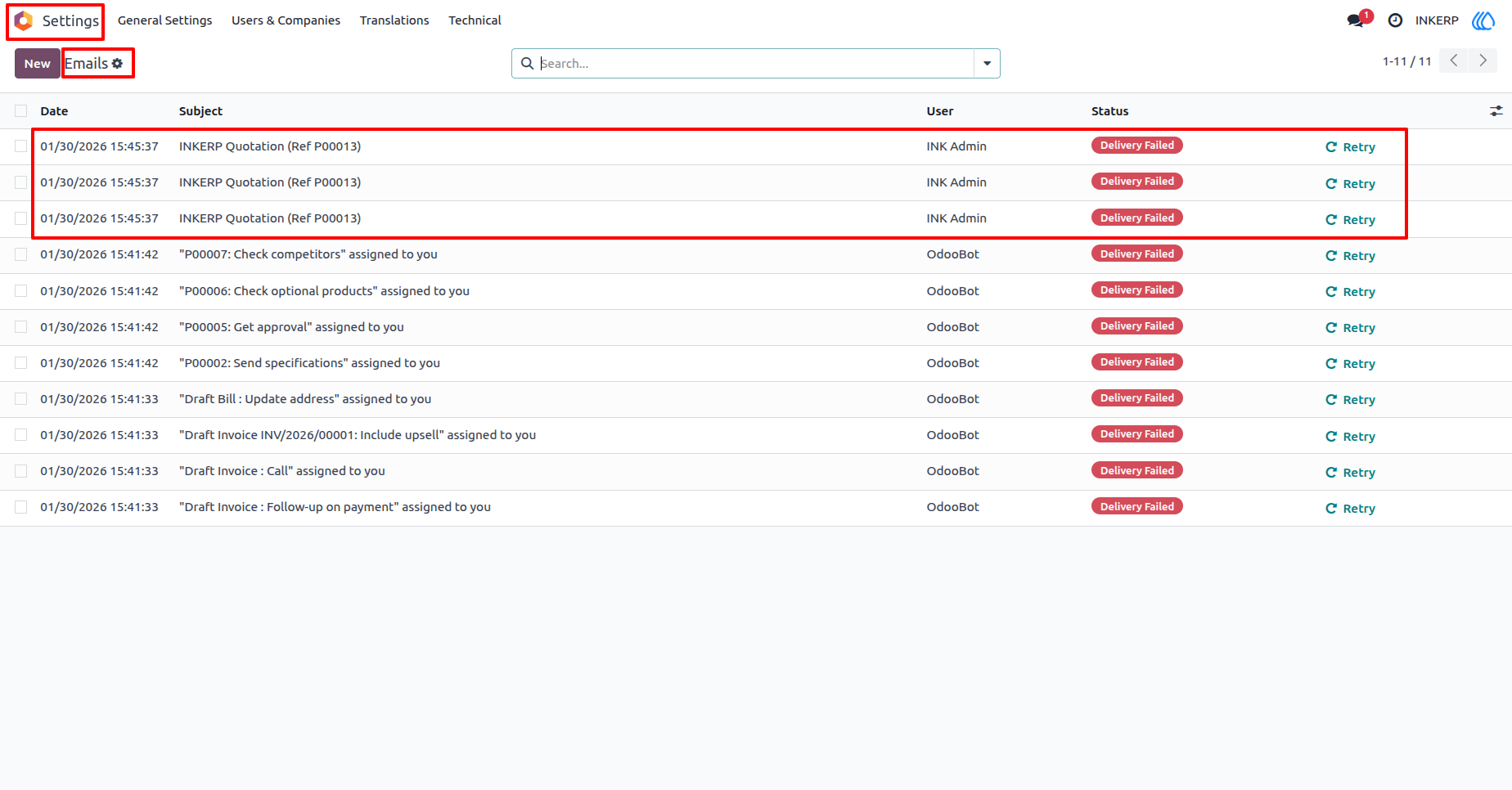Retry the "P00002: Send specifications" email
The height and width of the screenshot is (790, 1512).
[x=1350, y=364]
